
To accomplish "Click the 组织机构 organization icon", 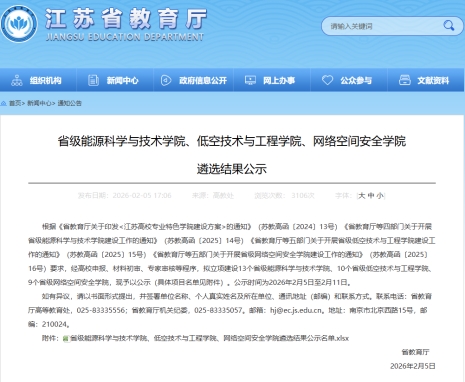I will [17, 80].
